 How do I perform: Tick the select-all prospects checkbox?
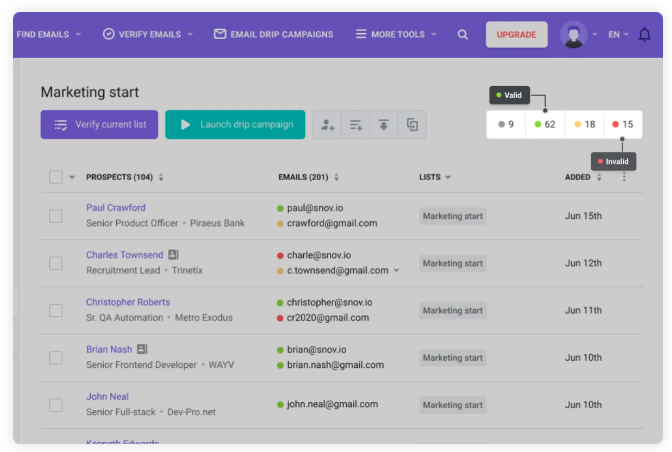point(56,177)
